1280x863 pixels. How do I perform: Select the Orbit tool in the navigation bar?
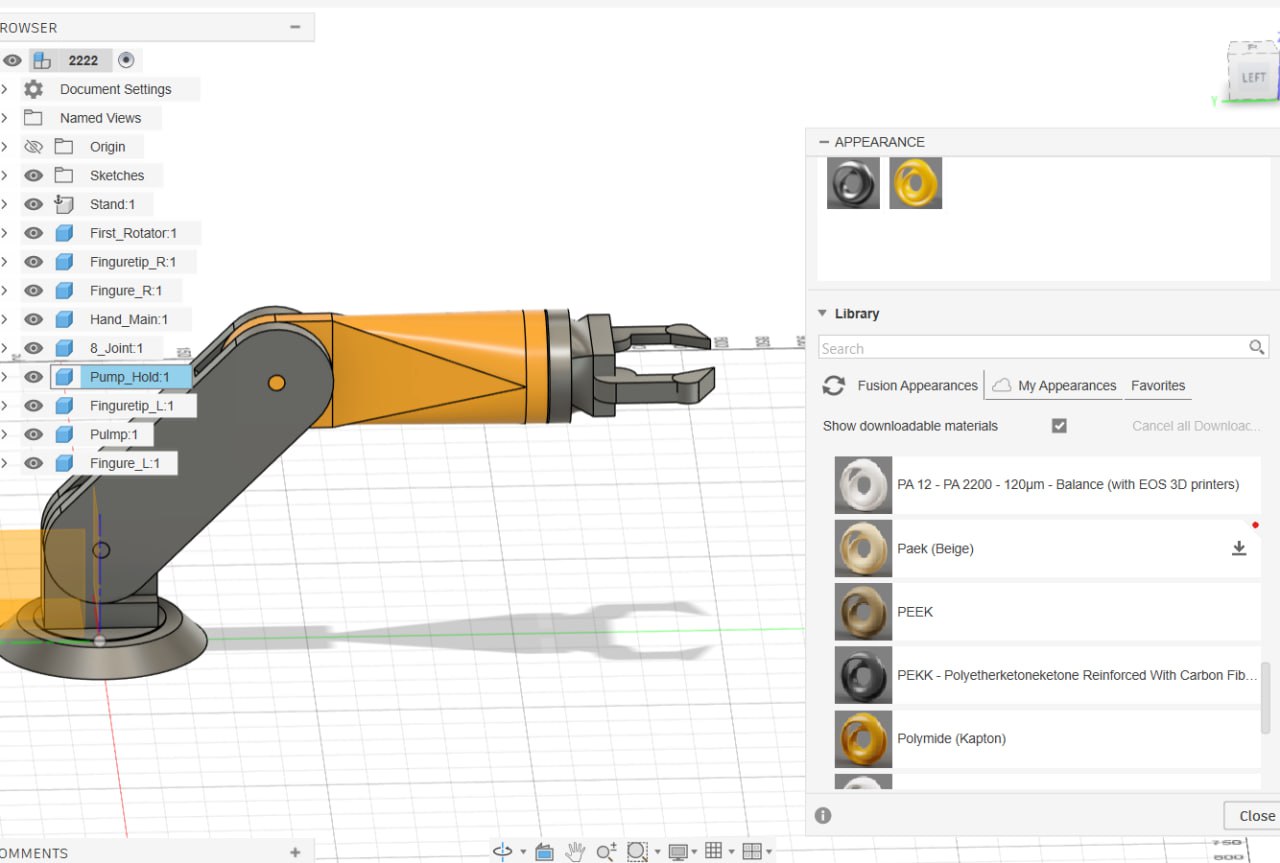pos(504,851)
